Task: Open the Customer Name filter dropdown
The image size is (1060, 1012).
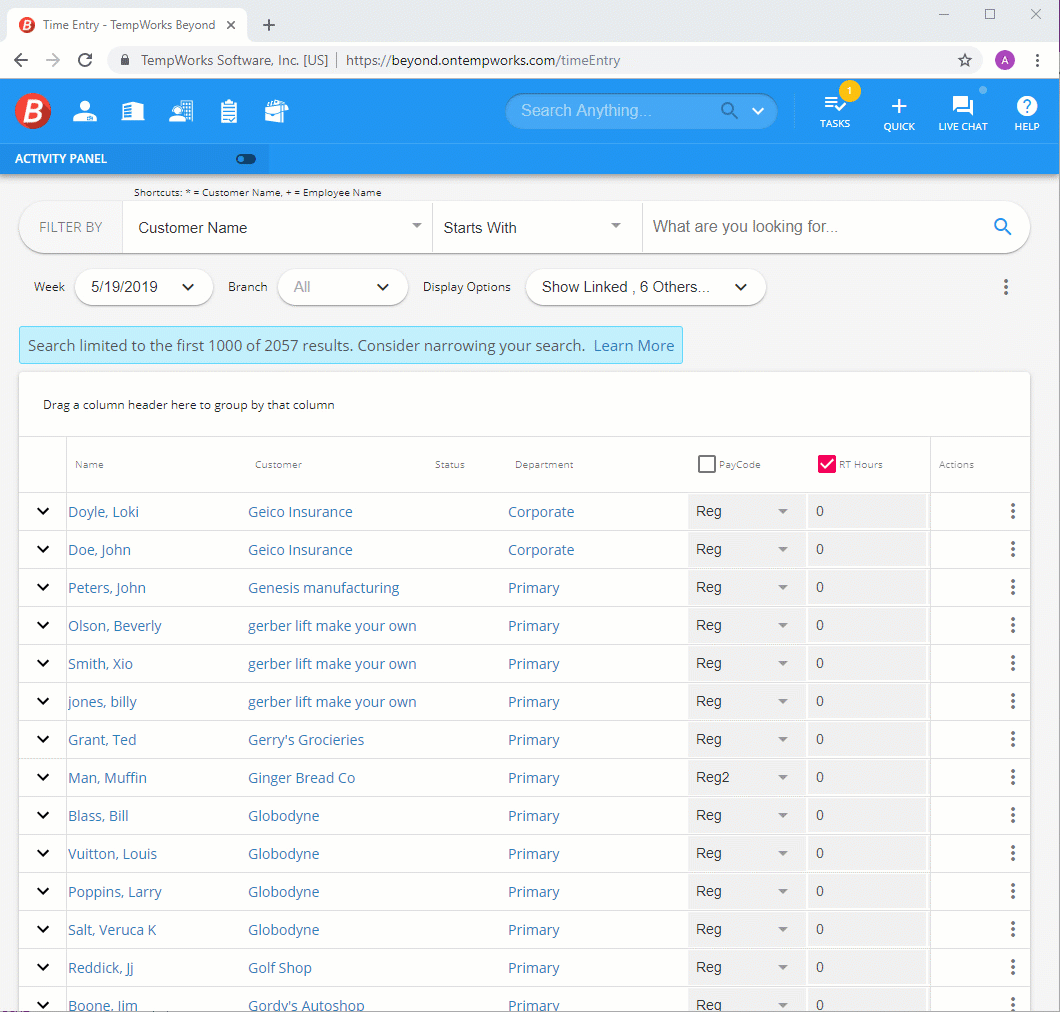Action: click(277, 227)
